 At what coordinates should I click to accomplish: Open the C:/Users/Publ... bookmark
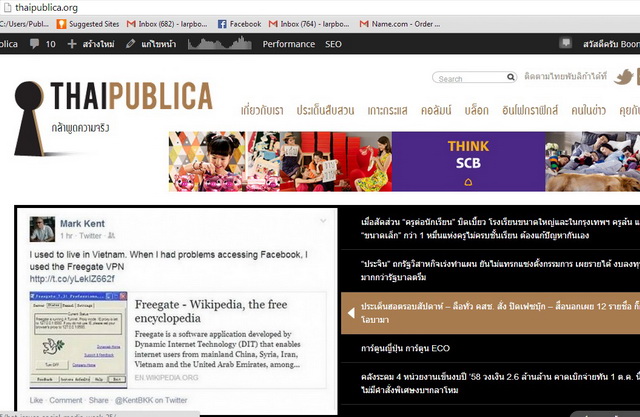point(24,24)
